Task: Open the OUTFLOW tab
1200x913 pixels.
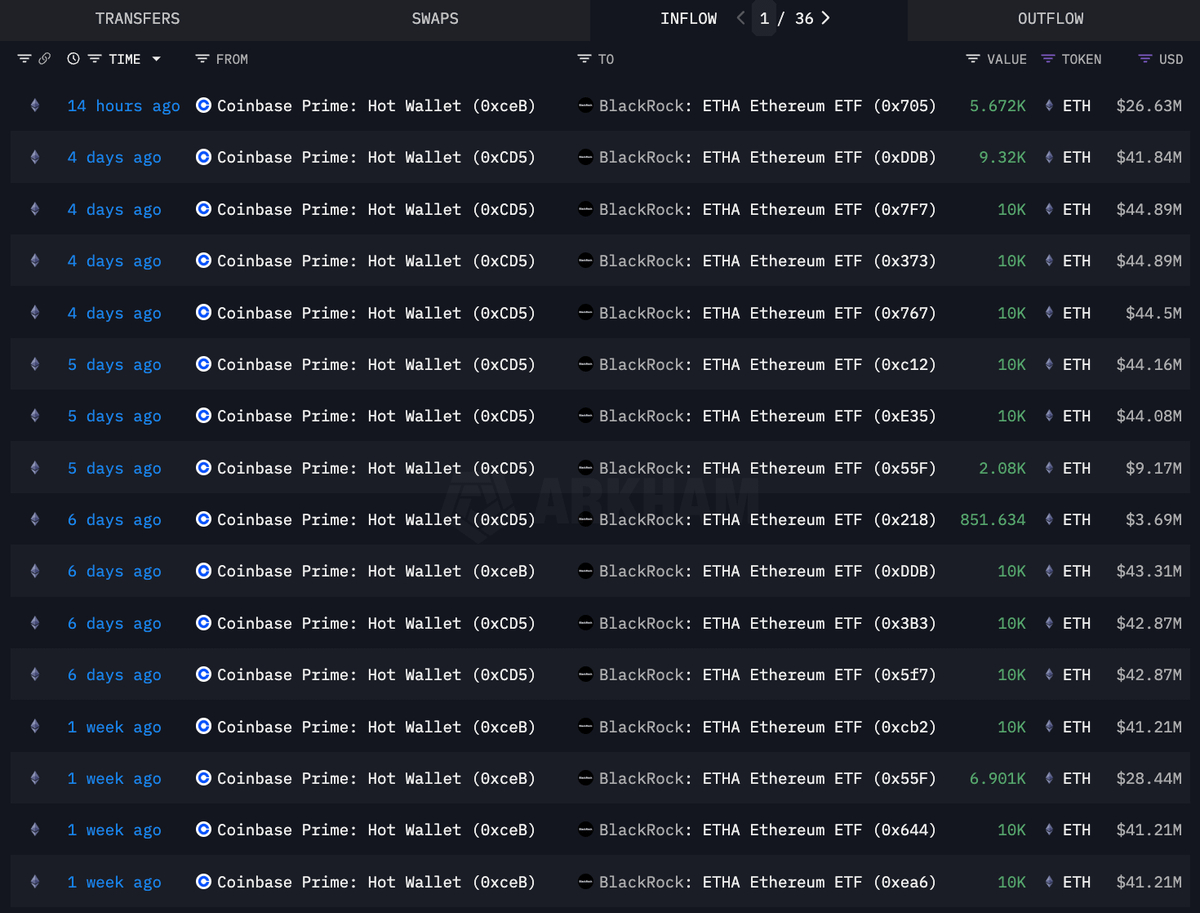Action: [1051, 19]
